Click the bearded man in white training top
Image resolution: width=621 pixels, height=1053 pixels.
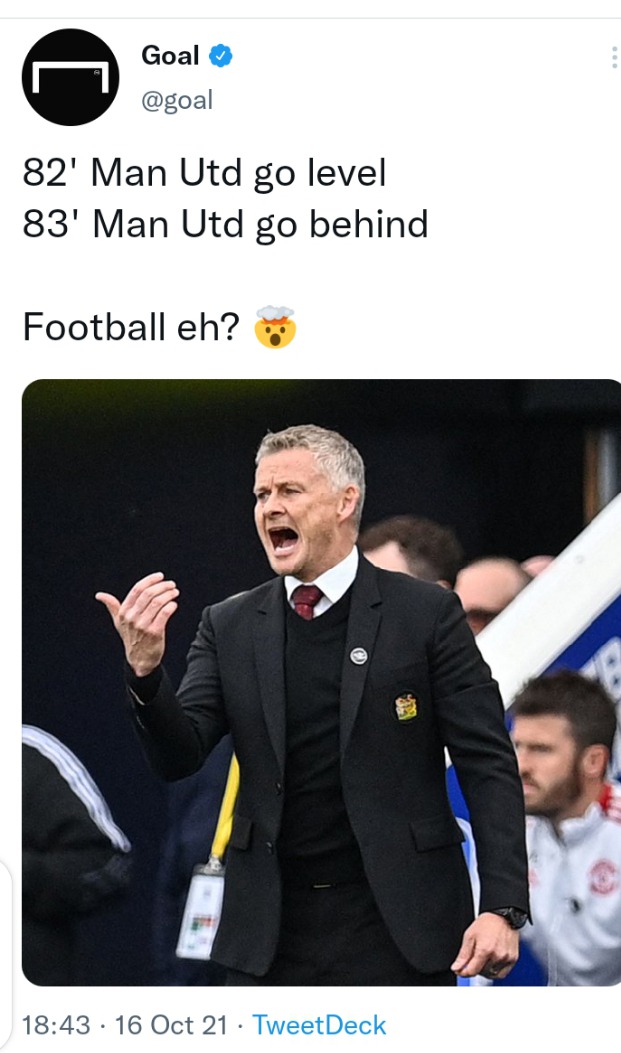pos(567,826)
